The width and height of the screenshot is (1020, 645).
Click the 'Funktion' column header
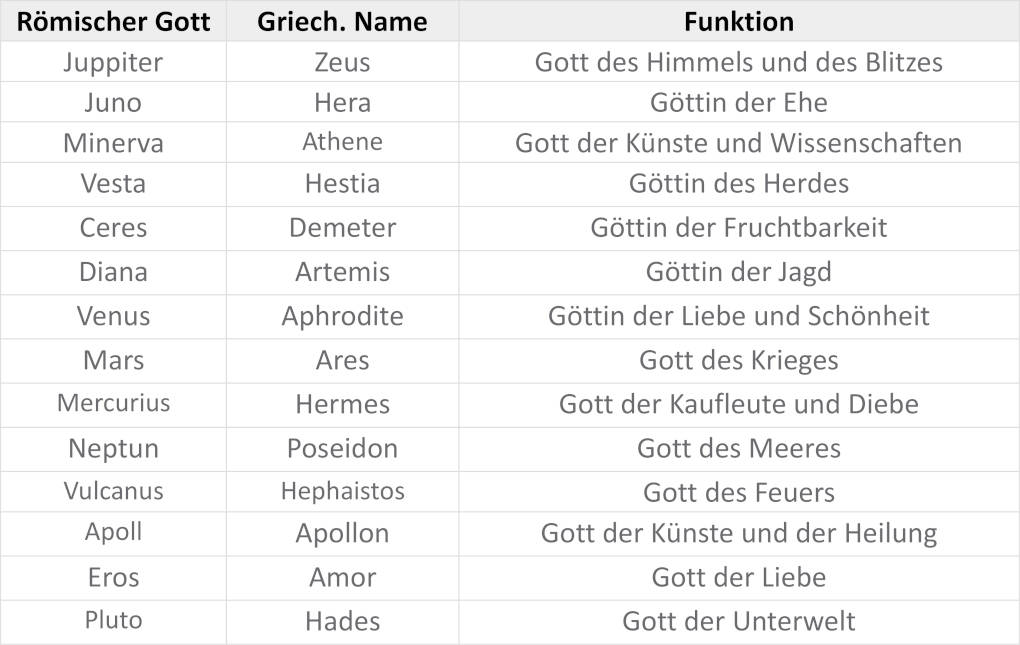[x=739, y=21]
